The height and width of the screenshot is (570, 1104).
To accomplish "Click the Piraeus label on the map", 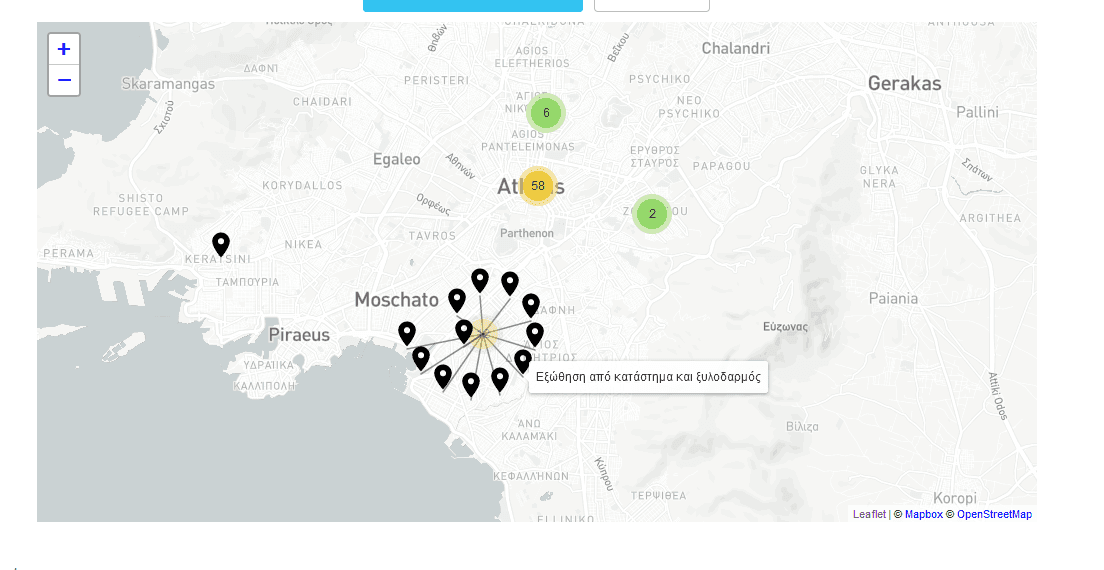I will [x=299, y=335].
